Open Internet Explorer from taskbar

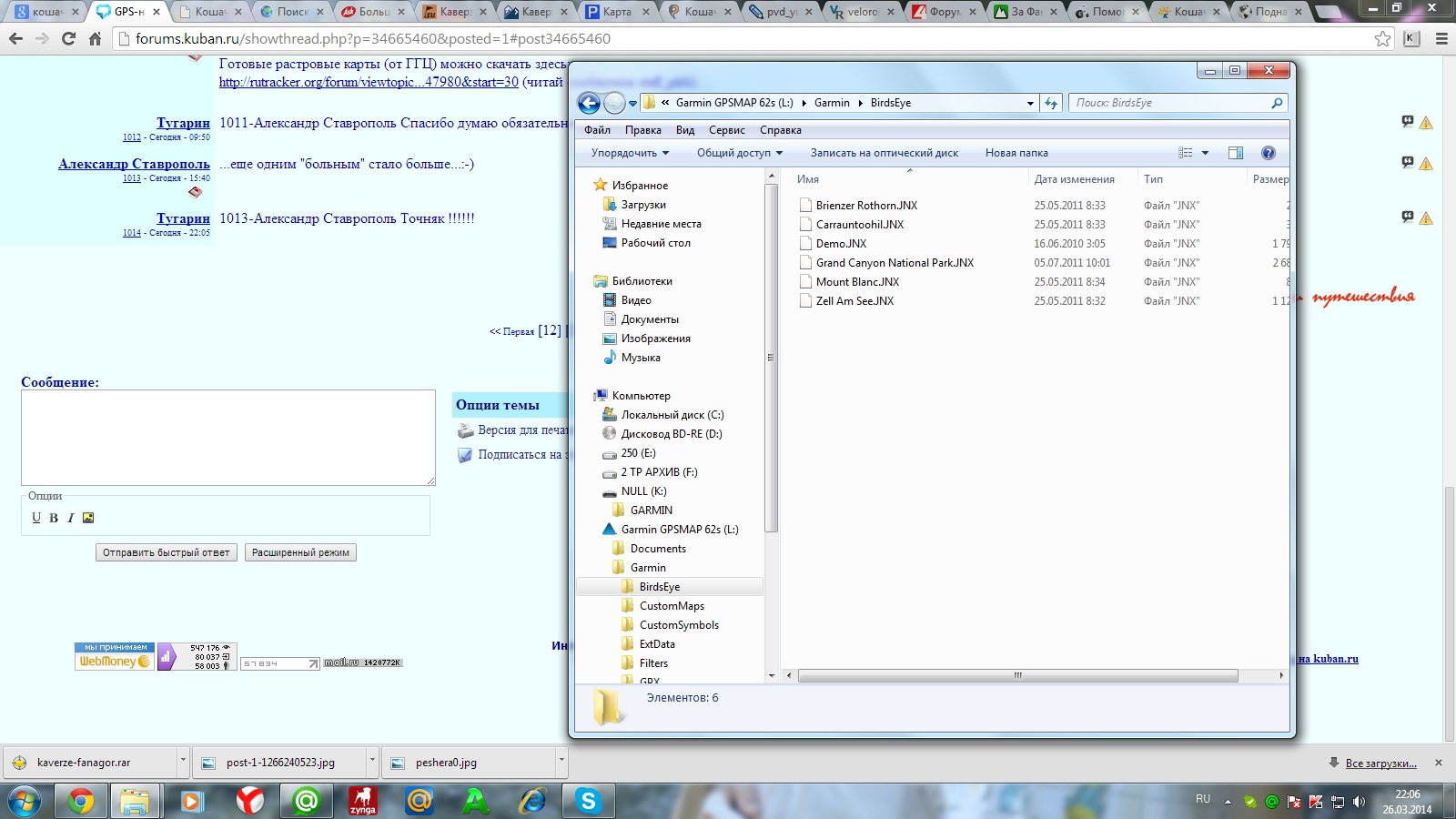531,801
